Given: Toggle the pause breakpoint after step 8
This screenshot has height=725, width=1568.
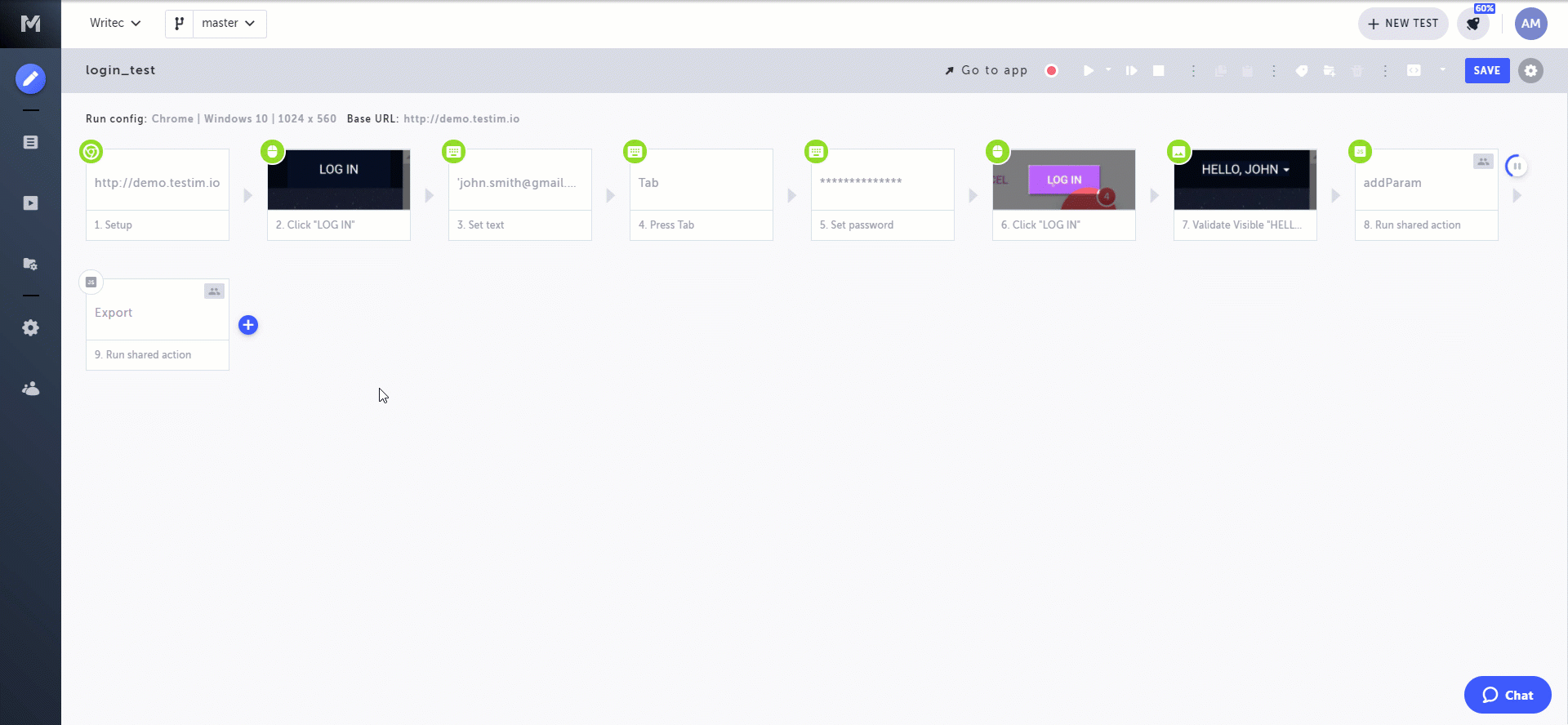Looking at the screenshot, I should click(x=1517, y=166).
